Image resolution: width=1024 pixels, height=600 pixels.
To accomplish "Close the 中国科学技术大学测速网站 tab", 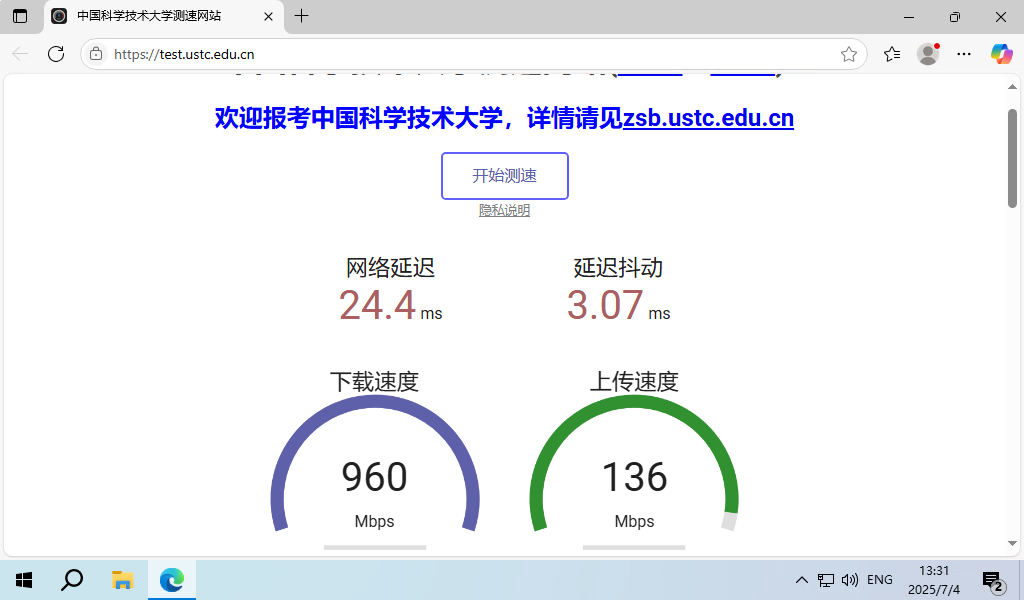I will (x=268, y=16).
